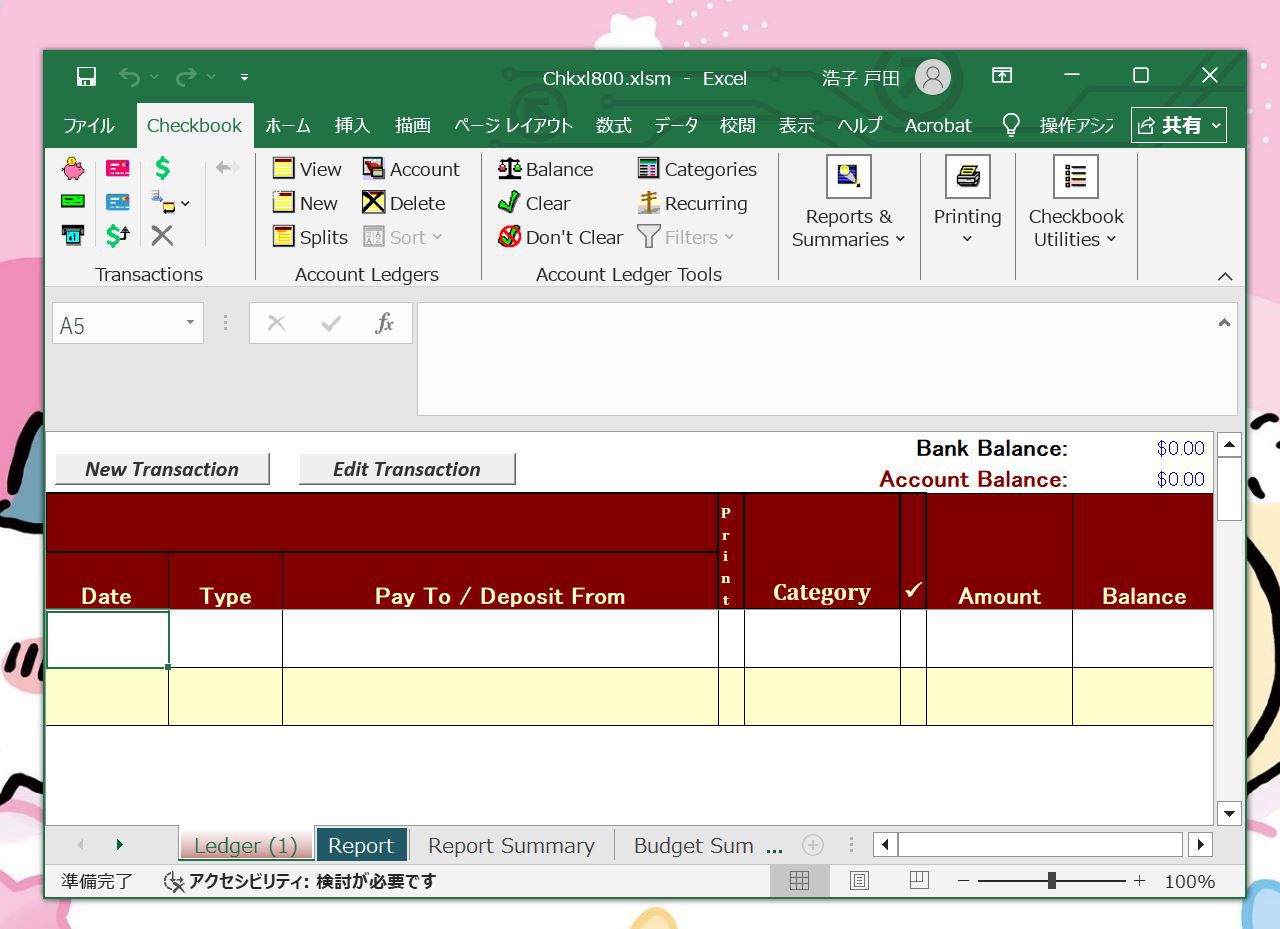This screenshot has height=929, width=1280.
Task: Save the workbook with the floppy icon
Action: 86,77
